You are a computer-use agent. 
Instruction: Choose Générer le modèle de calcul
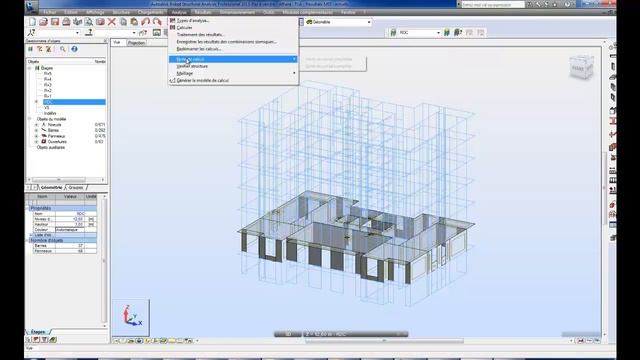[x=202, y=80]
